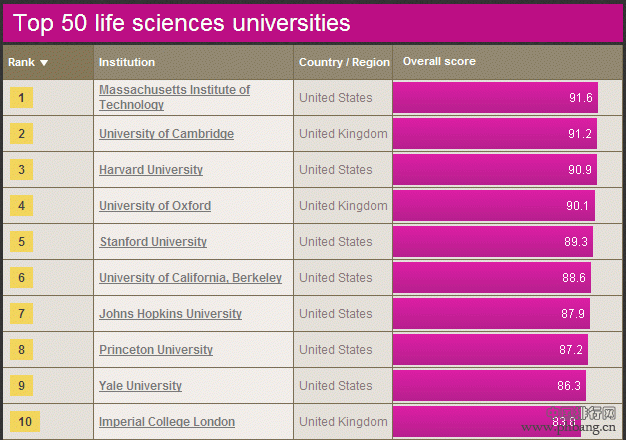Image resolution: width=626 pixels, height=440 pixels.
Task: Open University of Oxford link
Action: pos(155,206)
